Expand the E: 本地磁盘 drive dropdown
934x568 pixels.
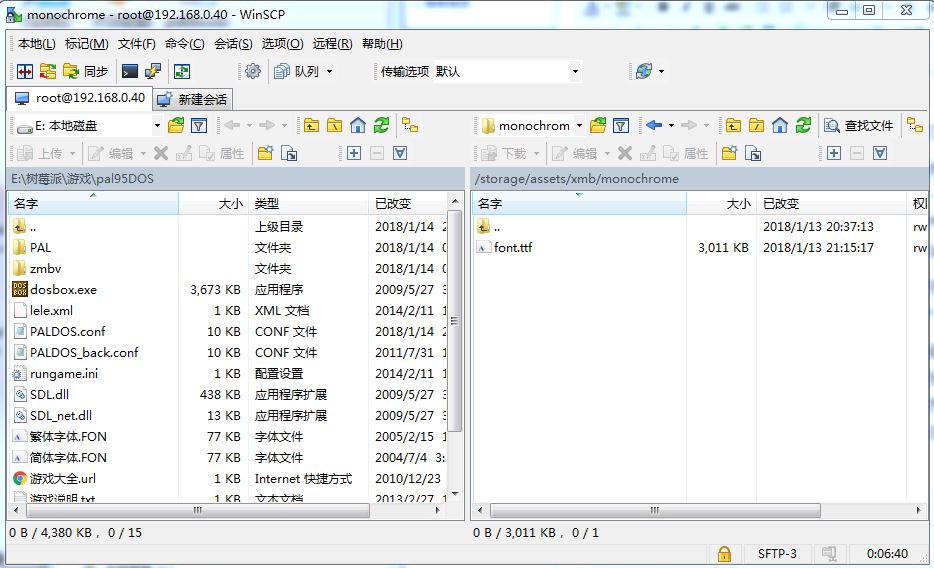(157, 126)
